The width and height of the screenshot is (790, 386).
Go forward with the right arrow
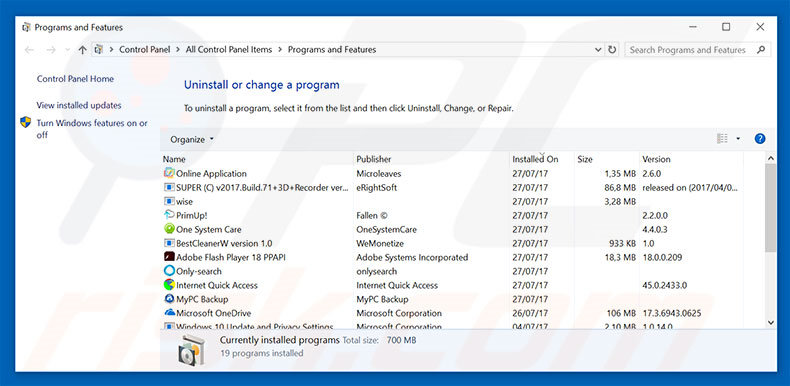click(x=50, y=49)
